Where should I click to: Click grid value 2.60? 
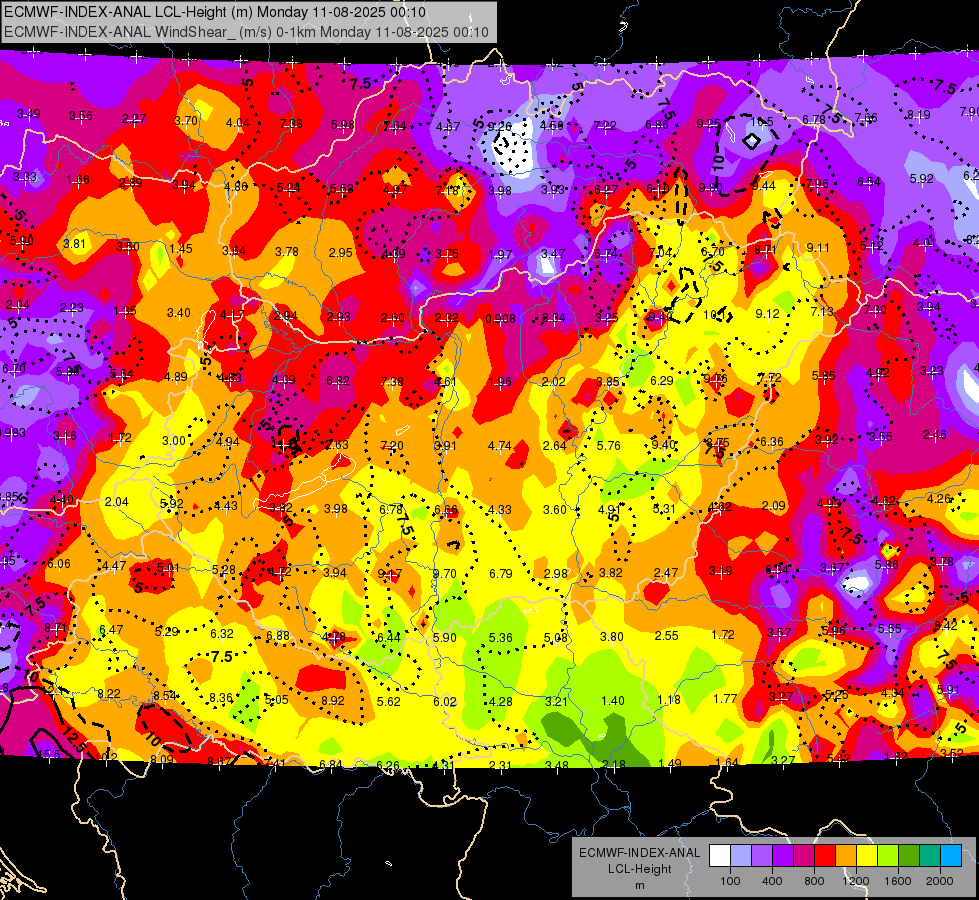pos(393,318)
